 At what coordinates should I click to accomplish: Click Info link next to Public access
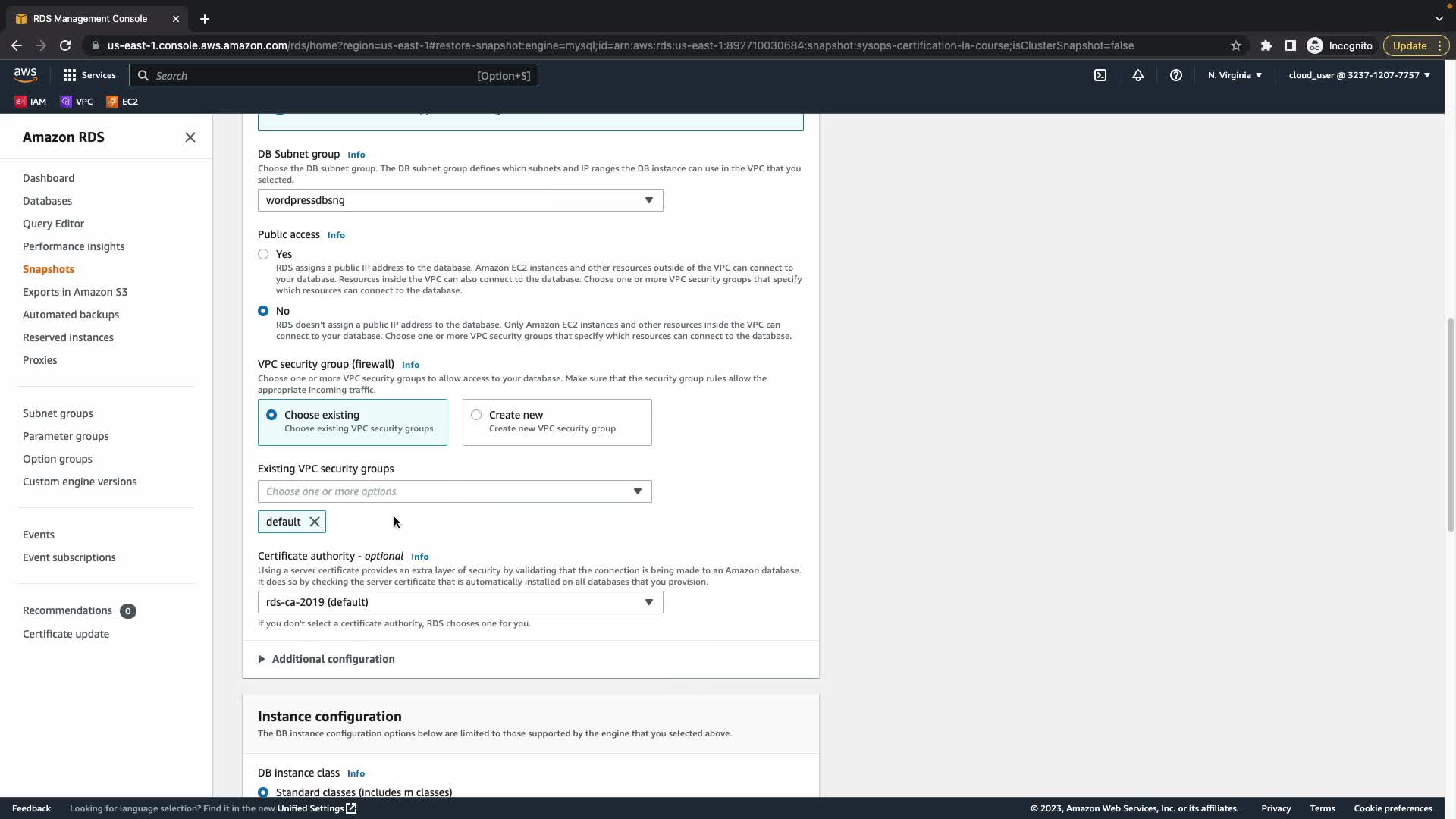336,235
